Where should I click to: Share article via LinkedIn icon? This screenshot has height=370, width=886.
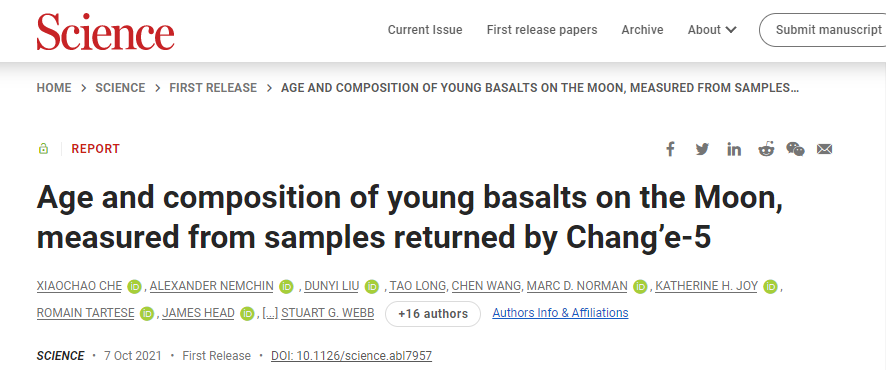[734, 149]
